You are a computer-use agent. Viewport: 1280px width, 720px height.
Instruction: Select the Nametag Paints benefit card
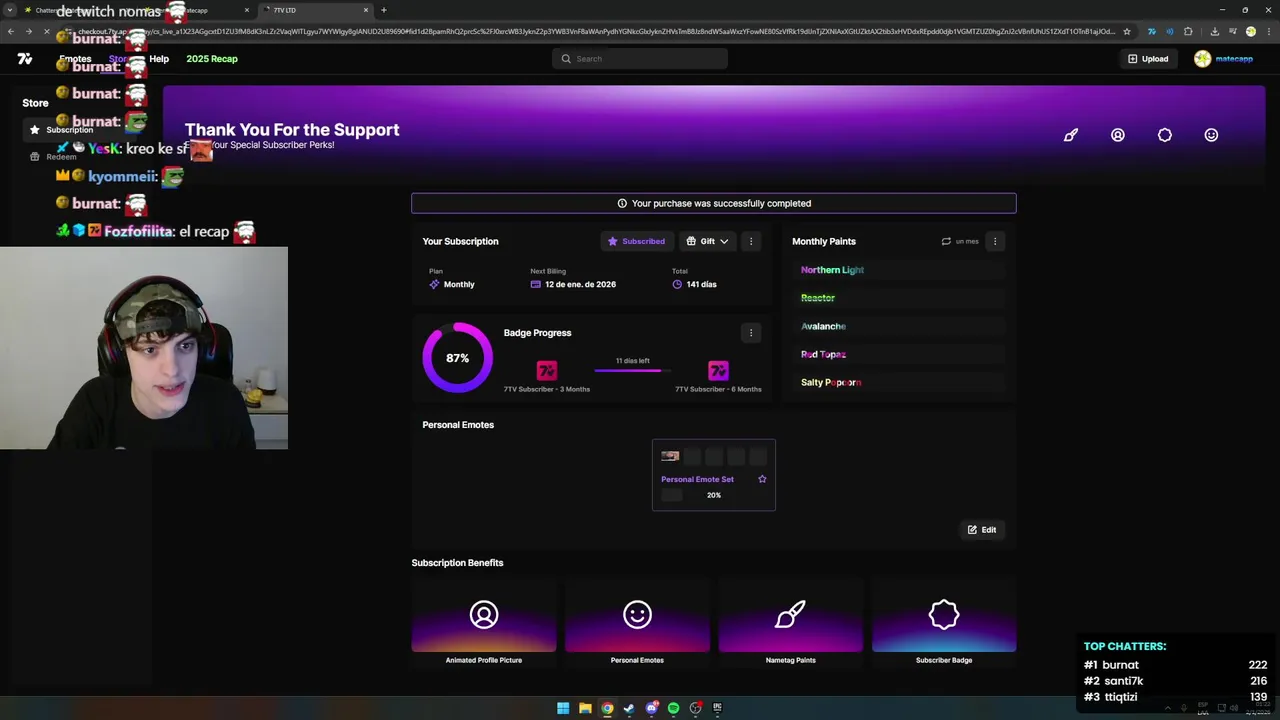point(790,622)
